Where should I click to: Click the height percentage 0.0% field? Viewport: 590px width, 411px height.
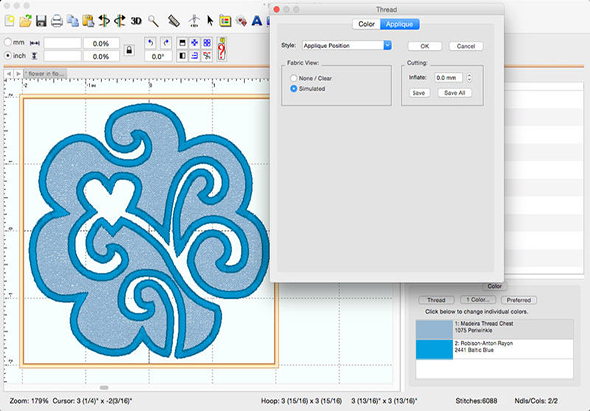pos(101,56)
